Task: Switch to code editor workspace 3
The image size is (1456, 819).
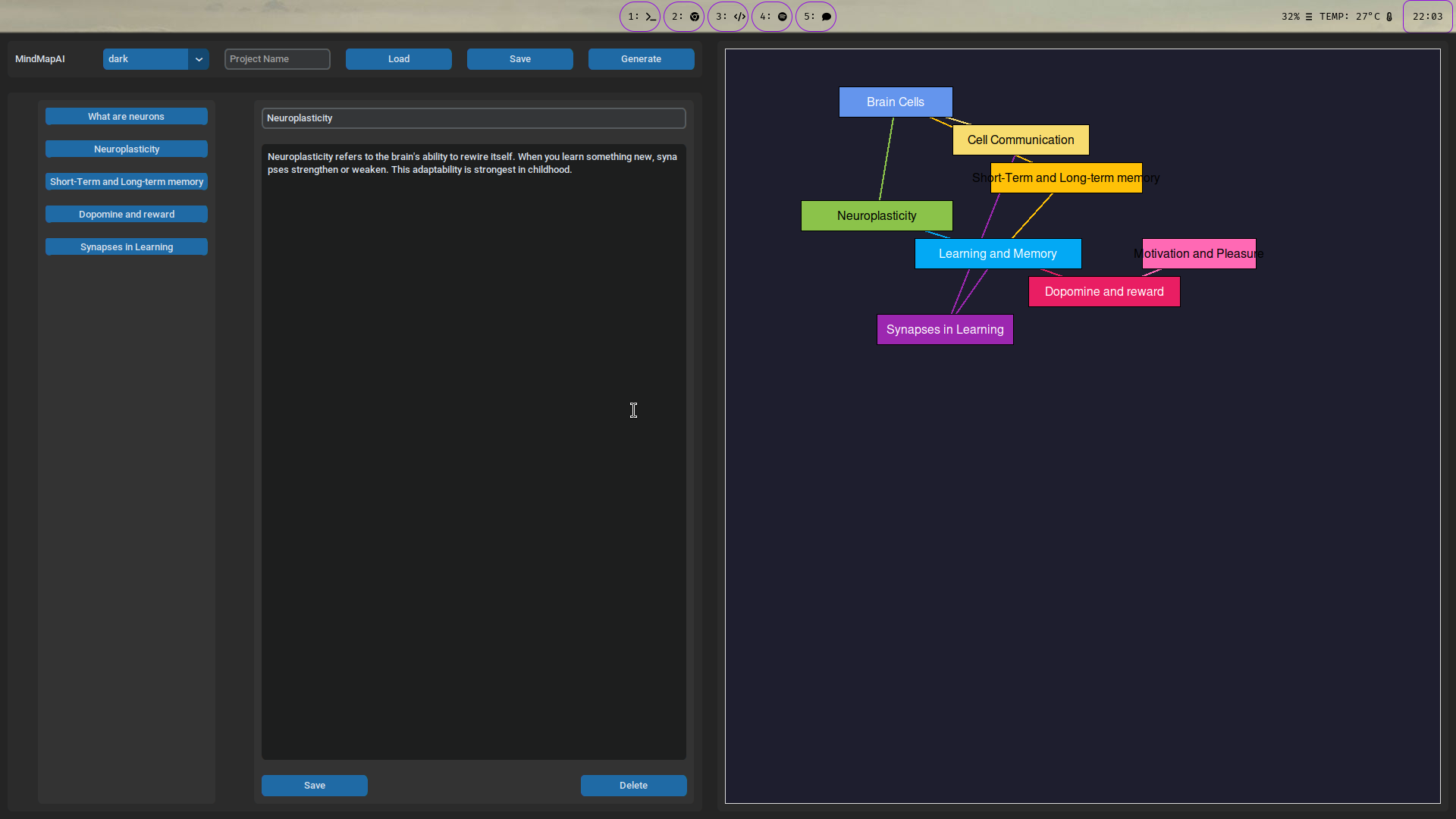Action: [x=728, y=17]
